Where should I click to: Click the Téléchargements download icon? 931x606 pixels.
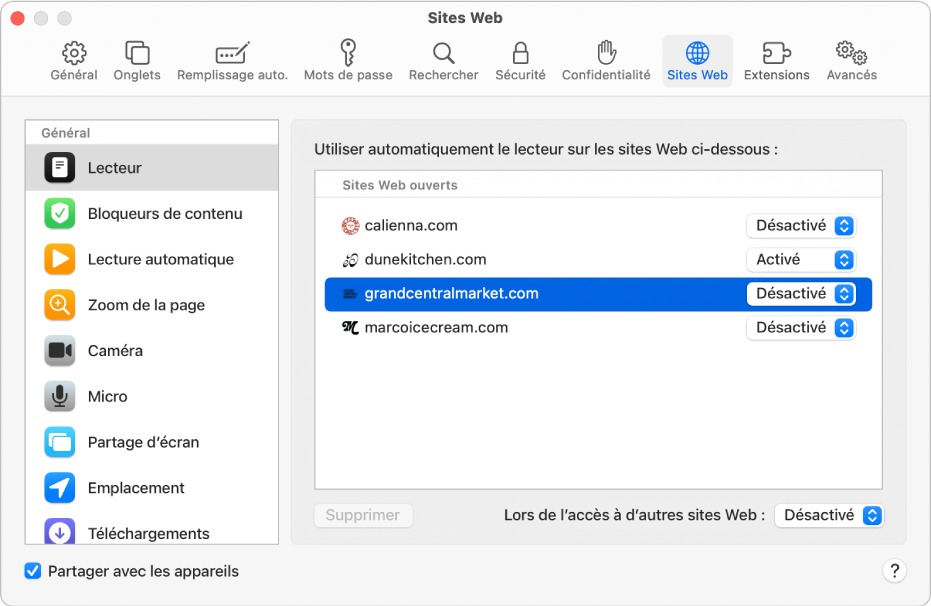60,531
